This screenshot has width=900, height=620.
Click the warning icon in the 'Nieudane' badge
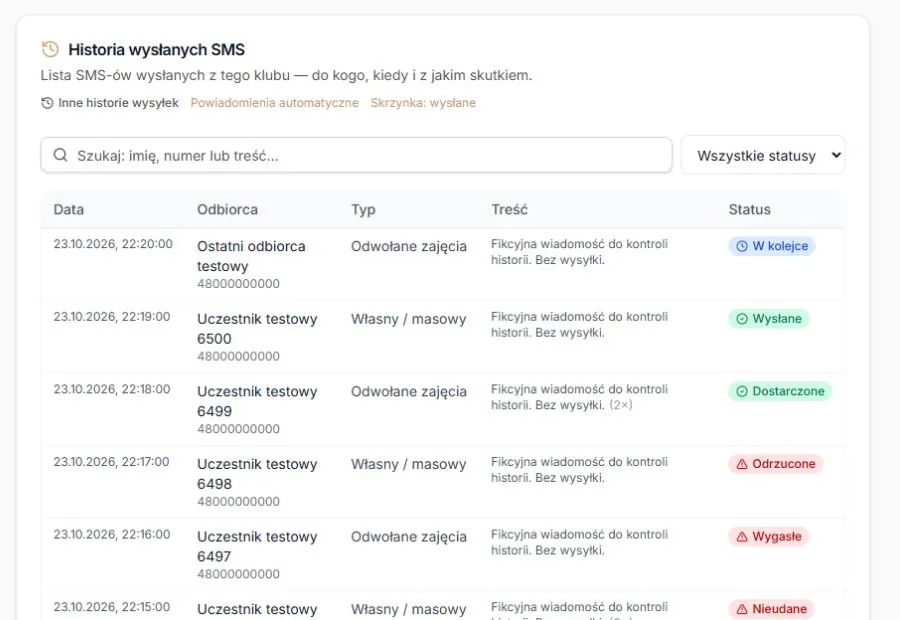[x=742, y=609]
